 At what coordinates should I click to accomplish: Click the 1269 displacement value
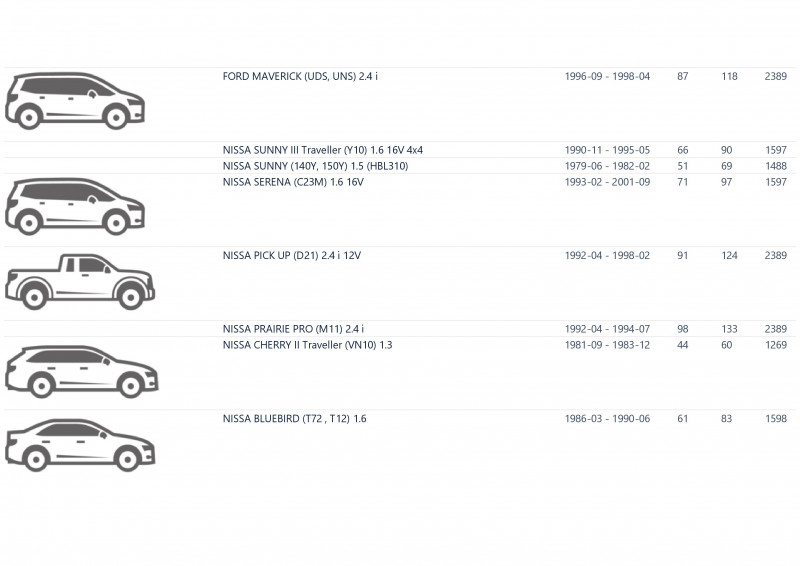coord(776,344)
